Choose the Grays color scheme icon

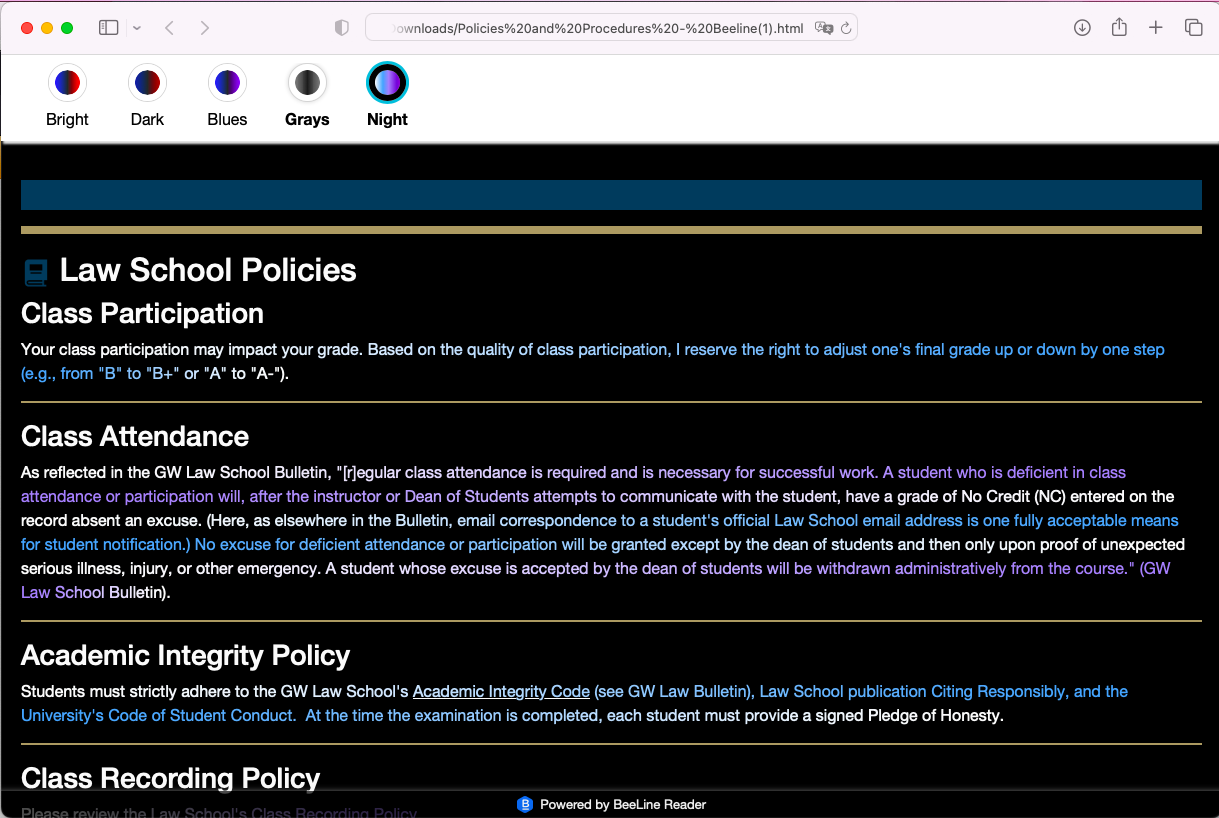click(x=307, y=82)
